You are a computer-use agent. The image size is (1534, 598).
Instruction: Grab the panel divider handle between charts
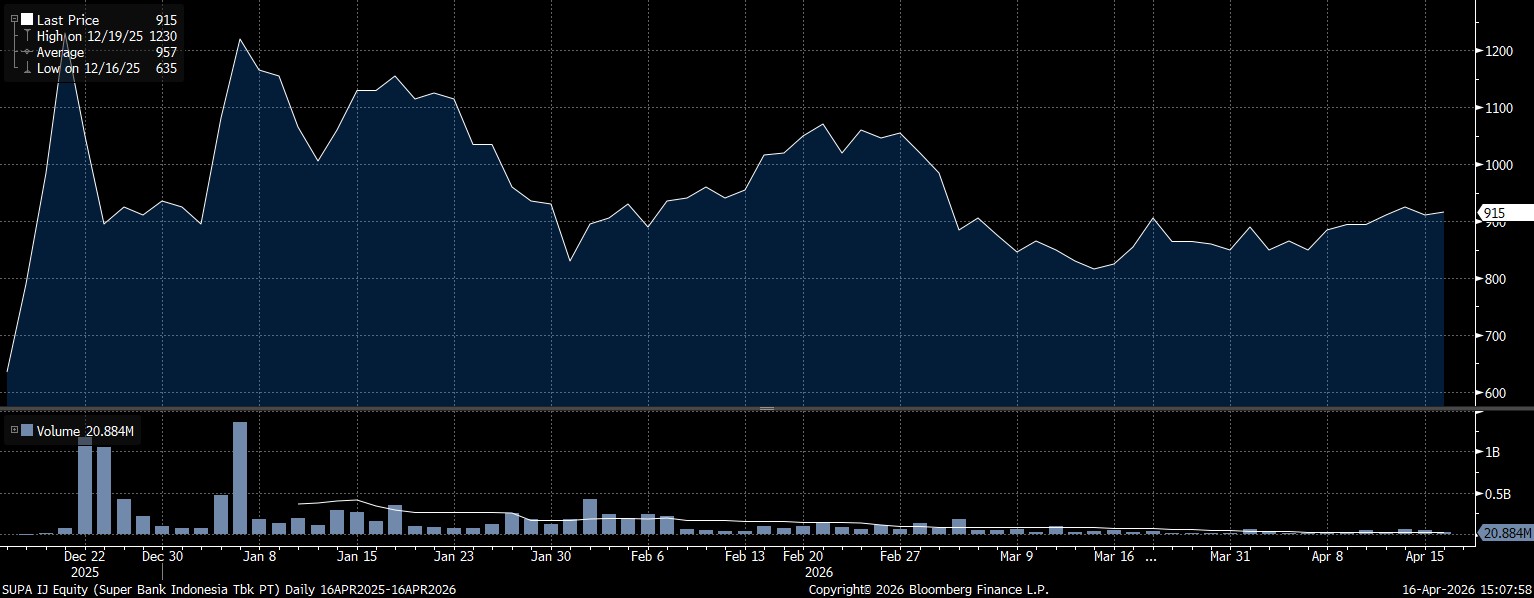pyautogui.click(x=767, y=409)
